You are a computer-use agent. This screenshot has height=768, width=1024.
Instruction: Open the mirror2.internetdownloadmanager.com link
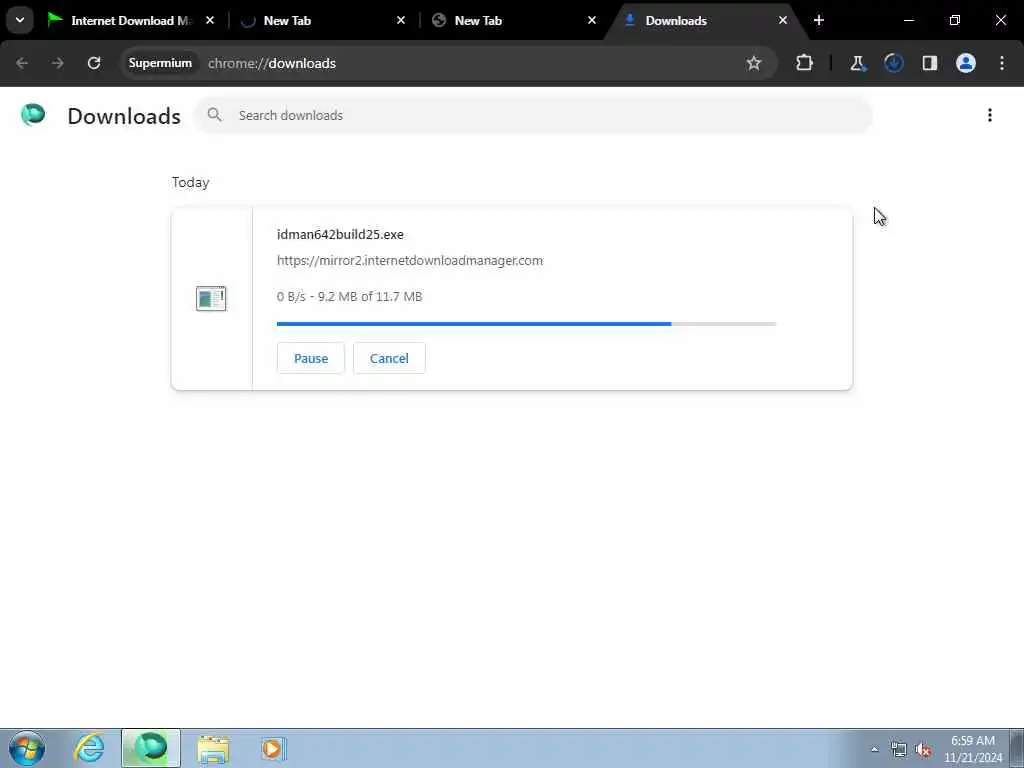(x=409, y=261)
